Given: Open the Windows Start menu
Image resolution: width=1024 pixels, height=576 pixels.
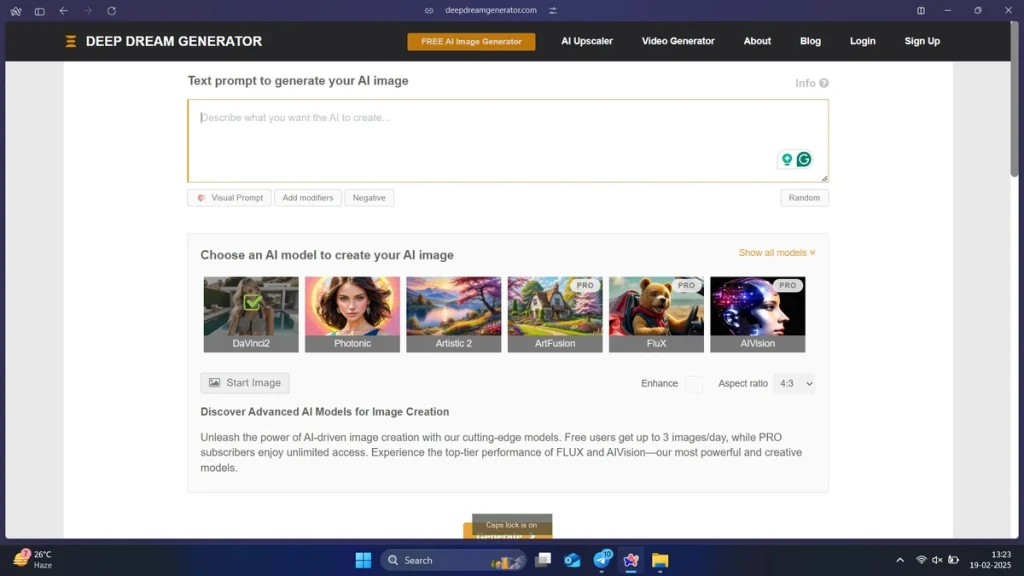Looking at the screenshot, I should pyautogui.click(x=364, y=560).
